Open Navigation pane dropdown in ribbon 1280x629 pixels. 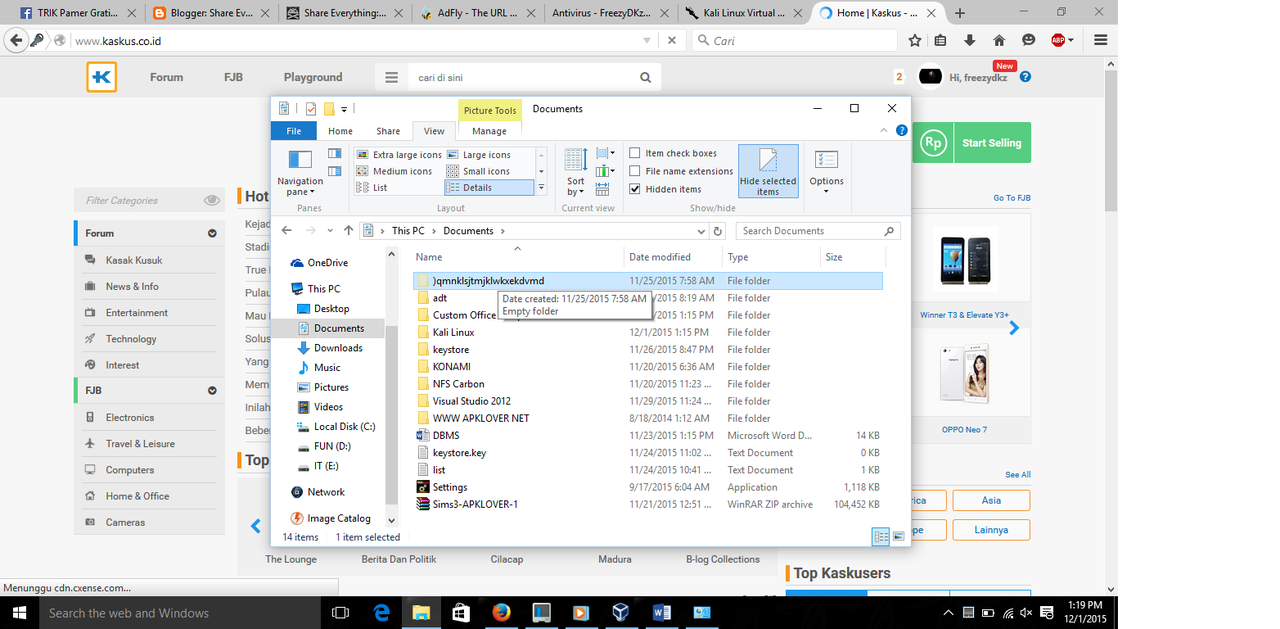pyautogui.click(x=299, y=171)
